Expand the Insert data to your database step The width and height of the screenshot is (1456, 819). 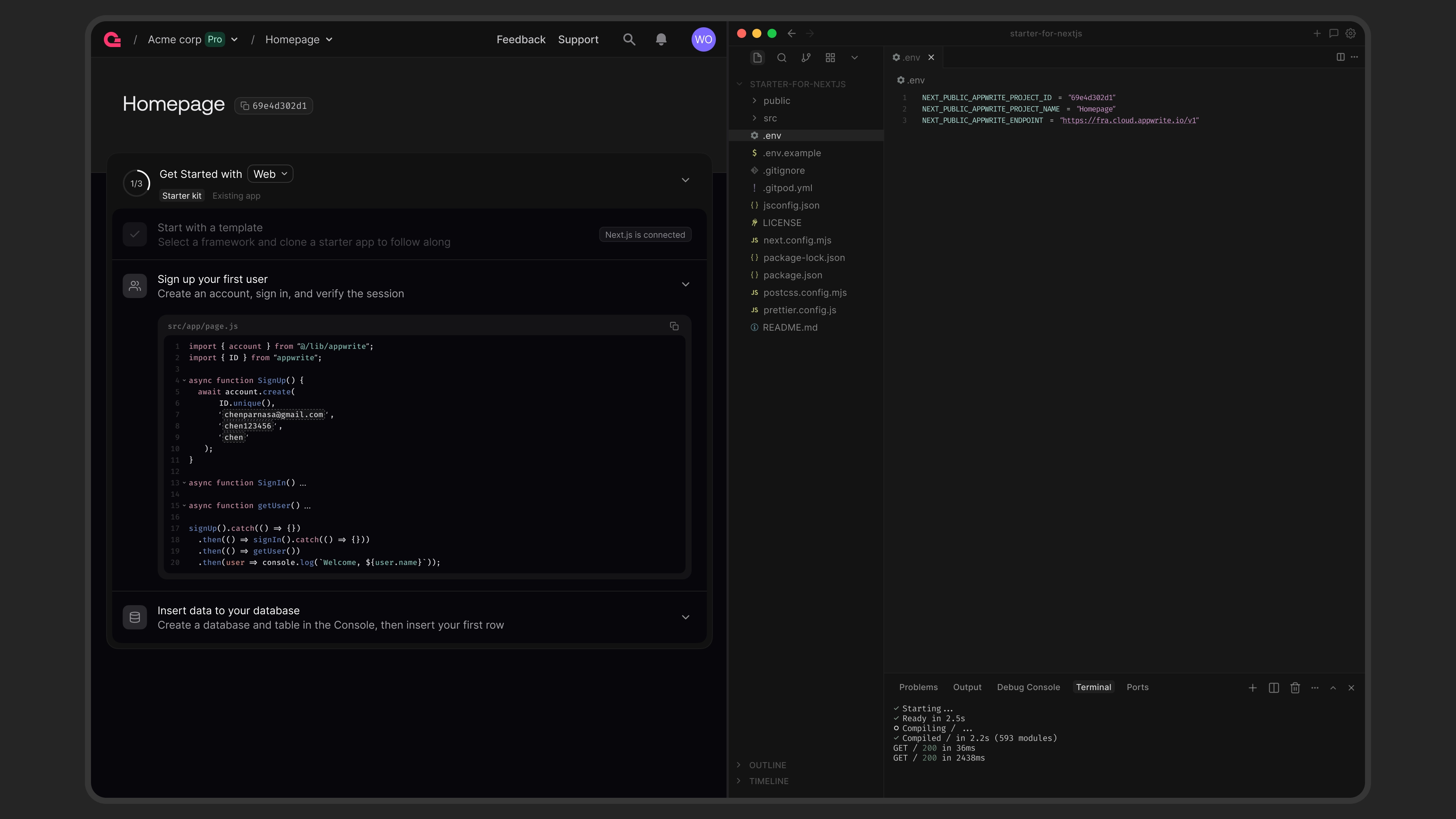click(686, 617)
